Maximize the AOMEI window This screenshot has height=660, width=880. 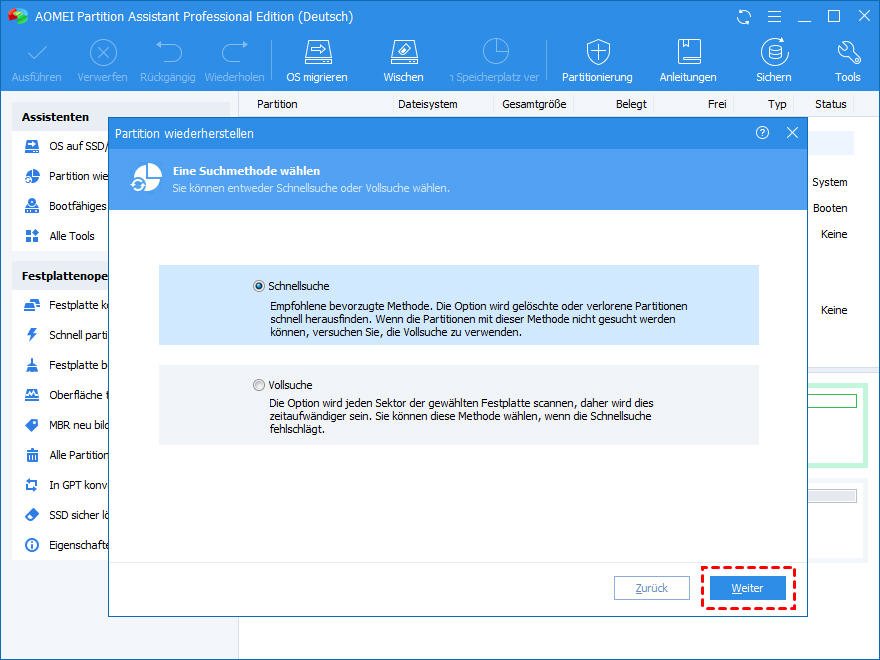point(834,16)
